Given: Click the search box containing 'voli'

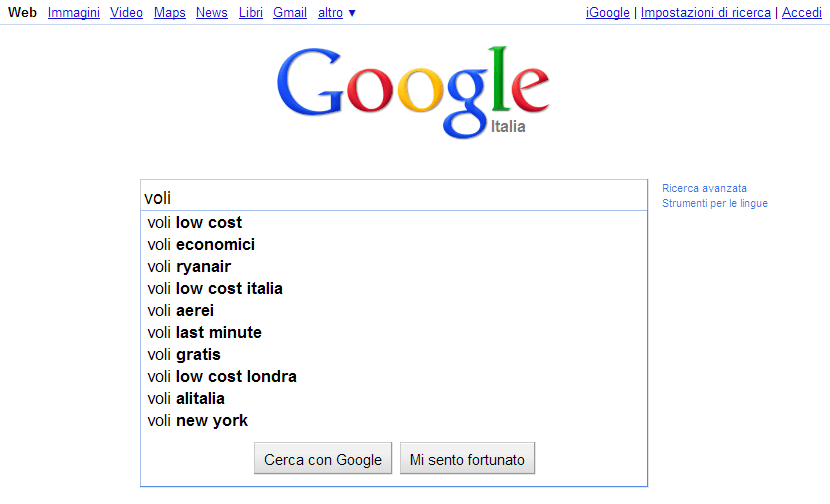Looking at the screenshot, I should (x=395, y=197).
